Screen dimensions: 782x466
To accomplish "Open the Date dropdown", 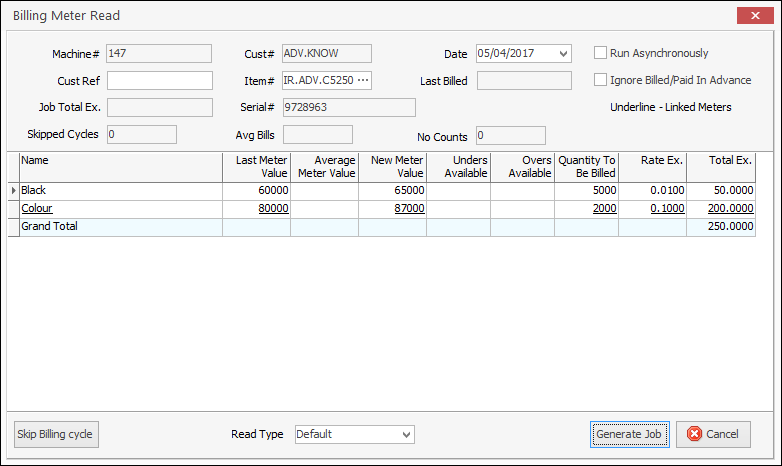I will coord(564,54).
